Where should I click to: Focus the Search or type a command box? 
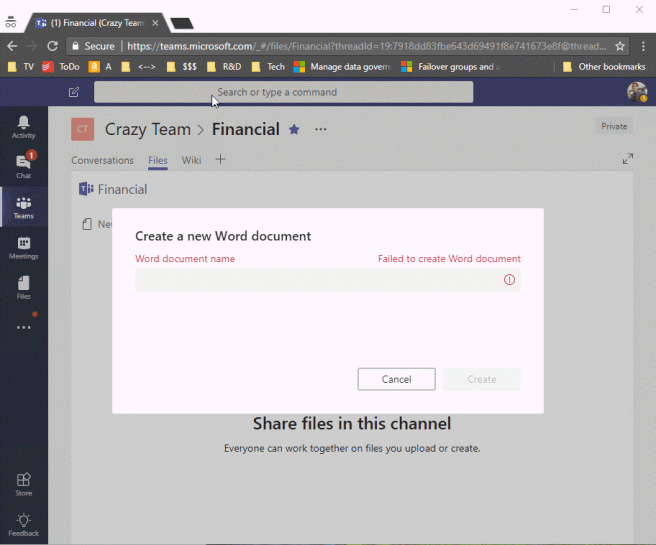point(283,92)
